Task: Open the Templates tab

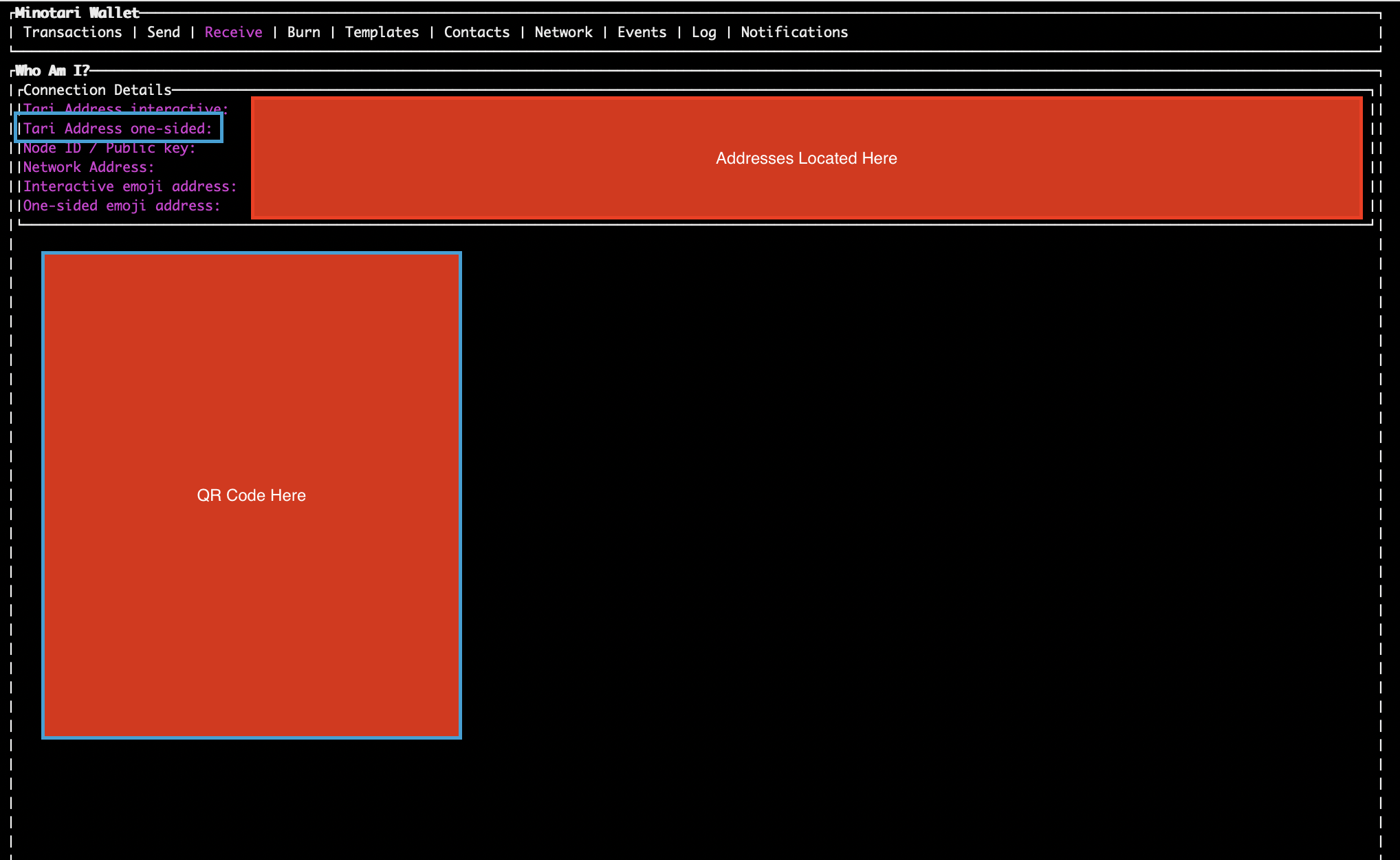Action: (x=382, y=32)
